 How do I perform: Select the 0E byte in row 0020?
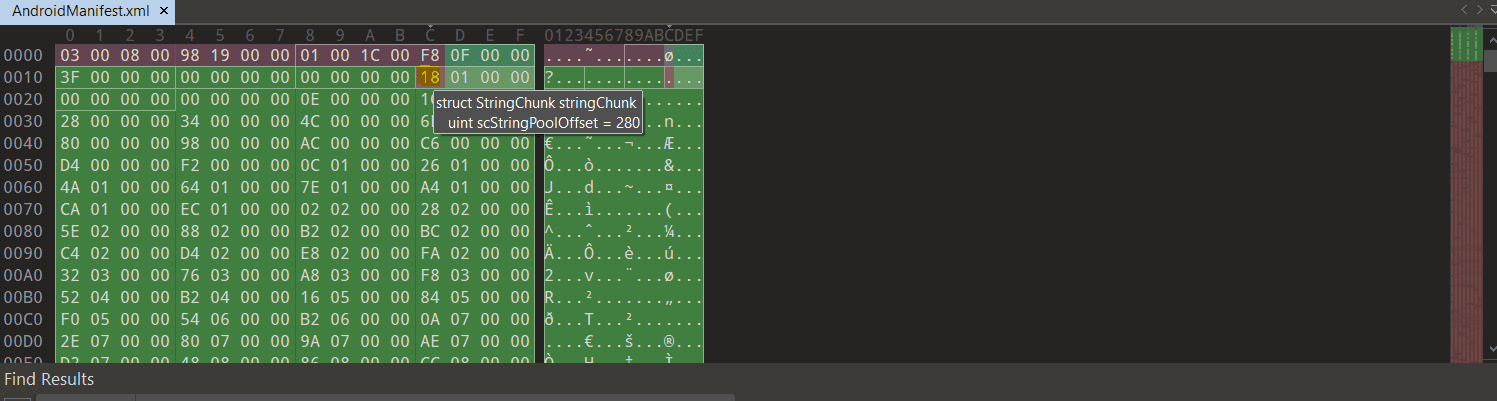click(x=310, y=99)
